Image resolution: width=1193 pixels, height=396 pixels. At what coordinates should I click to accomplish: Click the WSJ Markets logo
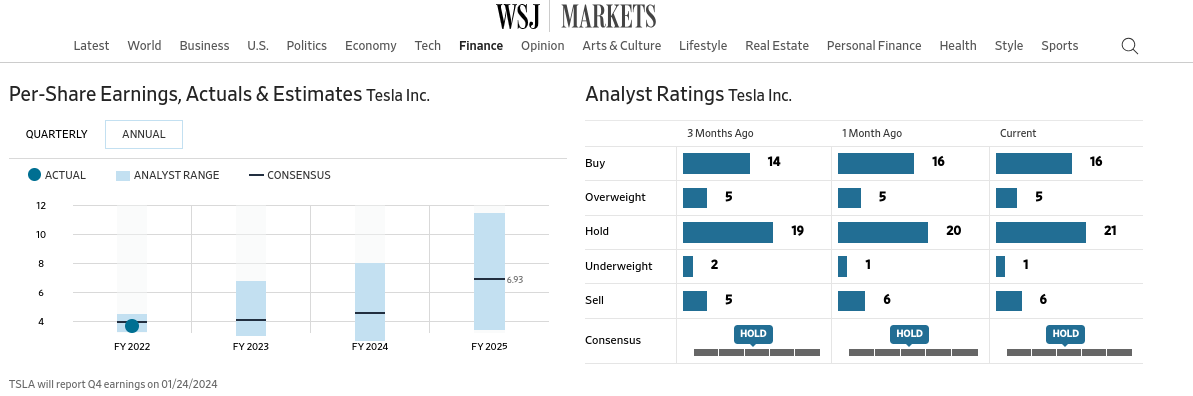[576, 16]
